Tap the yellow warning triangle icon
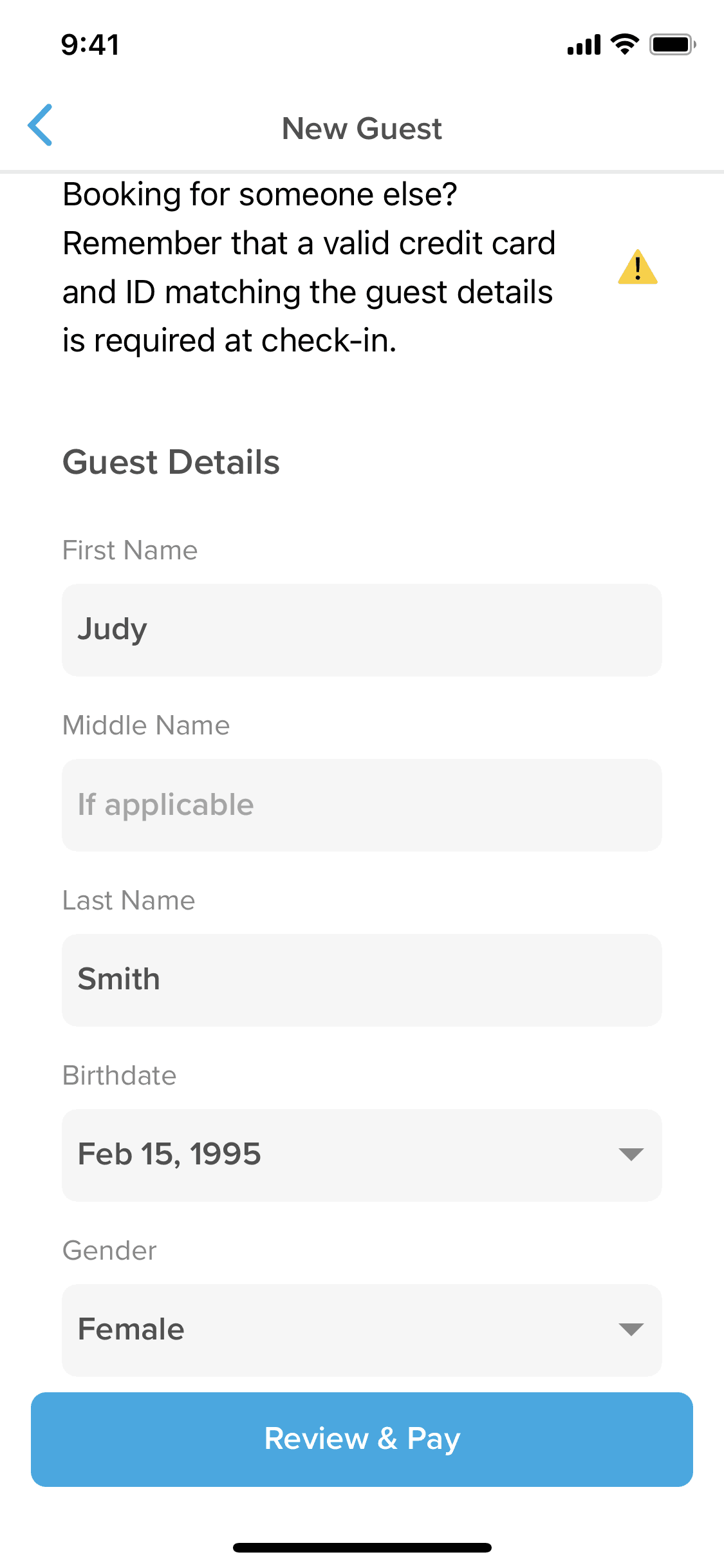This screenshot has width=724, height=1568. pyautogui.click(x=637, y=267)
